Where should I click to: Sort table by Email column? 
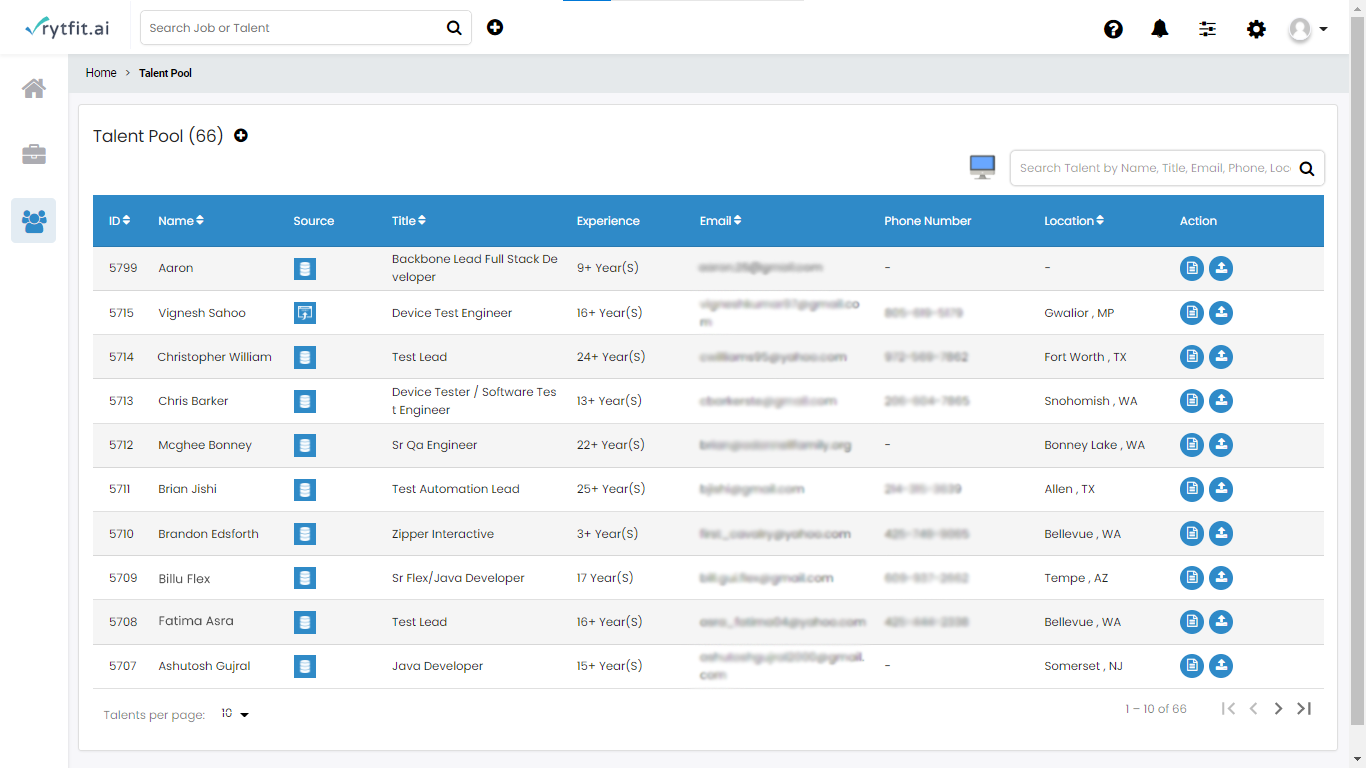[x=720, y=221]
